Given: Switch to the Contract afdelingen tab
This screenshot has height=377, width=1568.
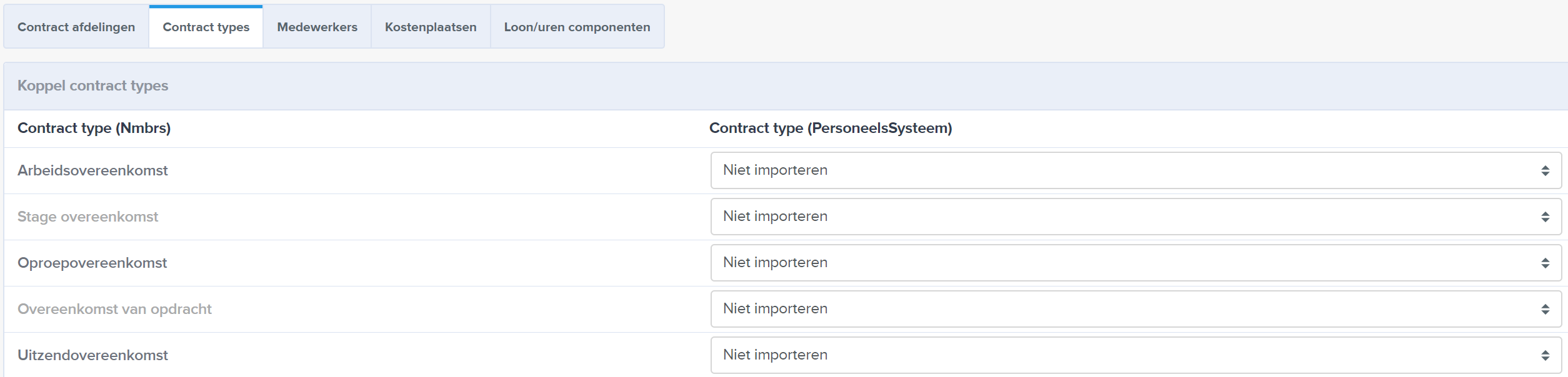Looking at the screenshot, I should point(76,27).
